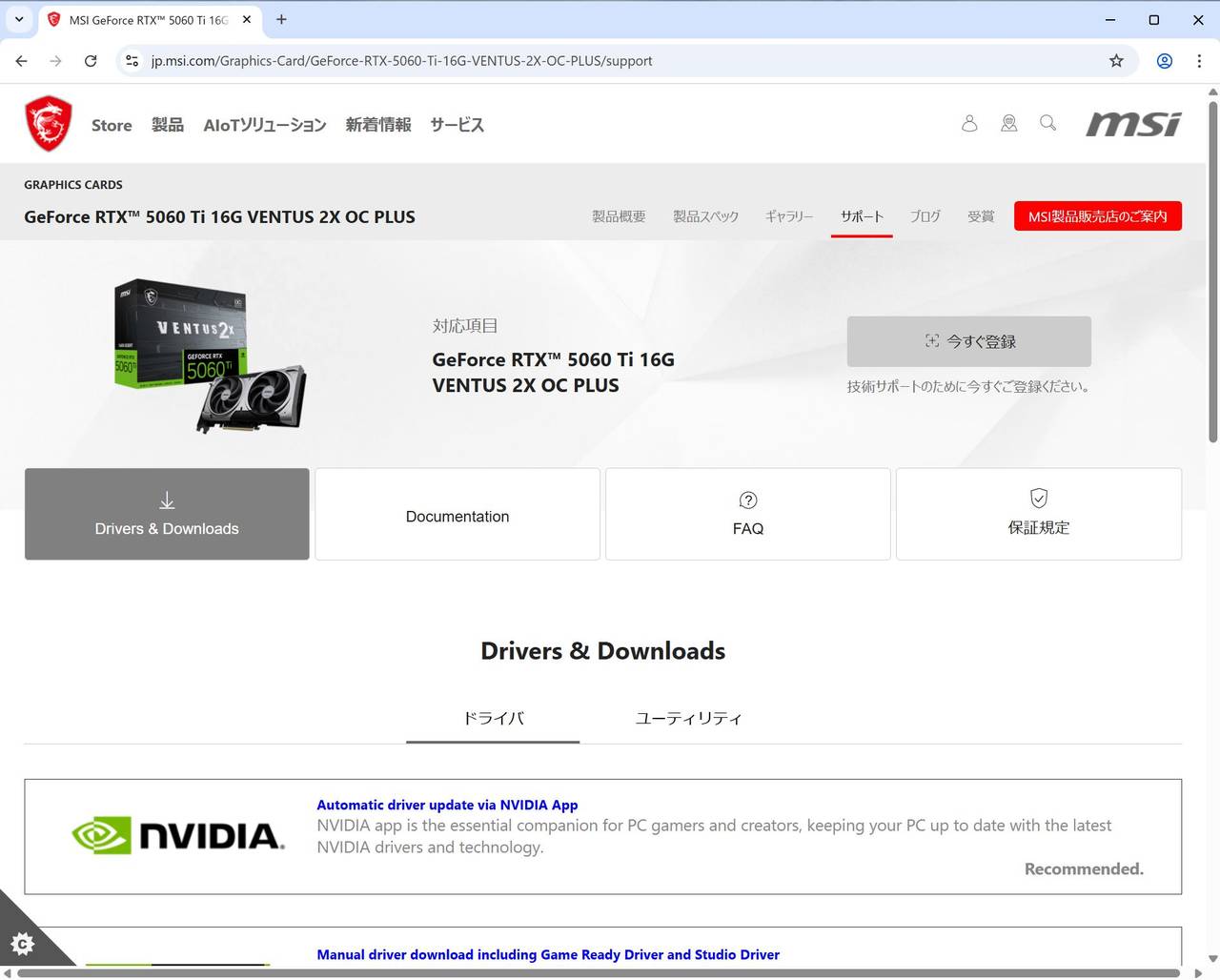Click 技術サポートのために今すぐご登録ください text
The image size is (1220, 980).
(x=968, y=387)
